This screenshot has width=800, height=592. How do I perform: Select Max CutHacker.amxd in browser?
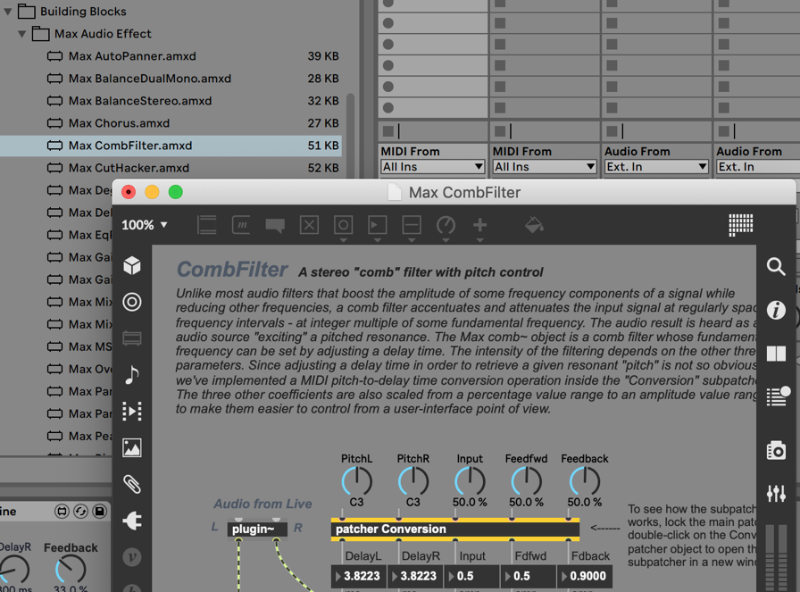171,168
